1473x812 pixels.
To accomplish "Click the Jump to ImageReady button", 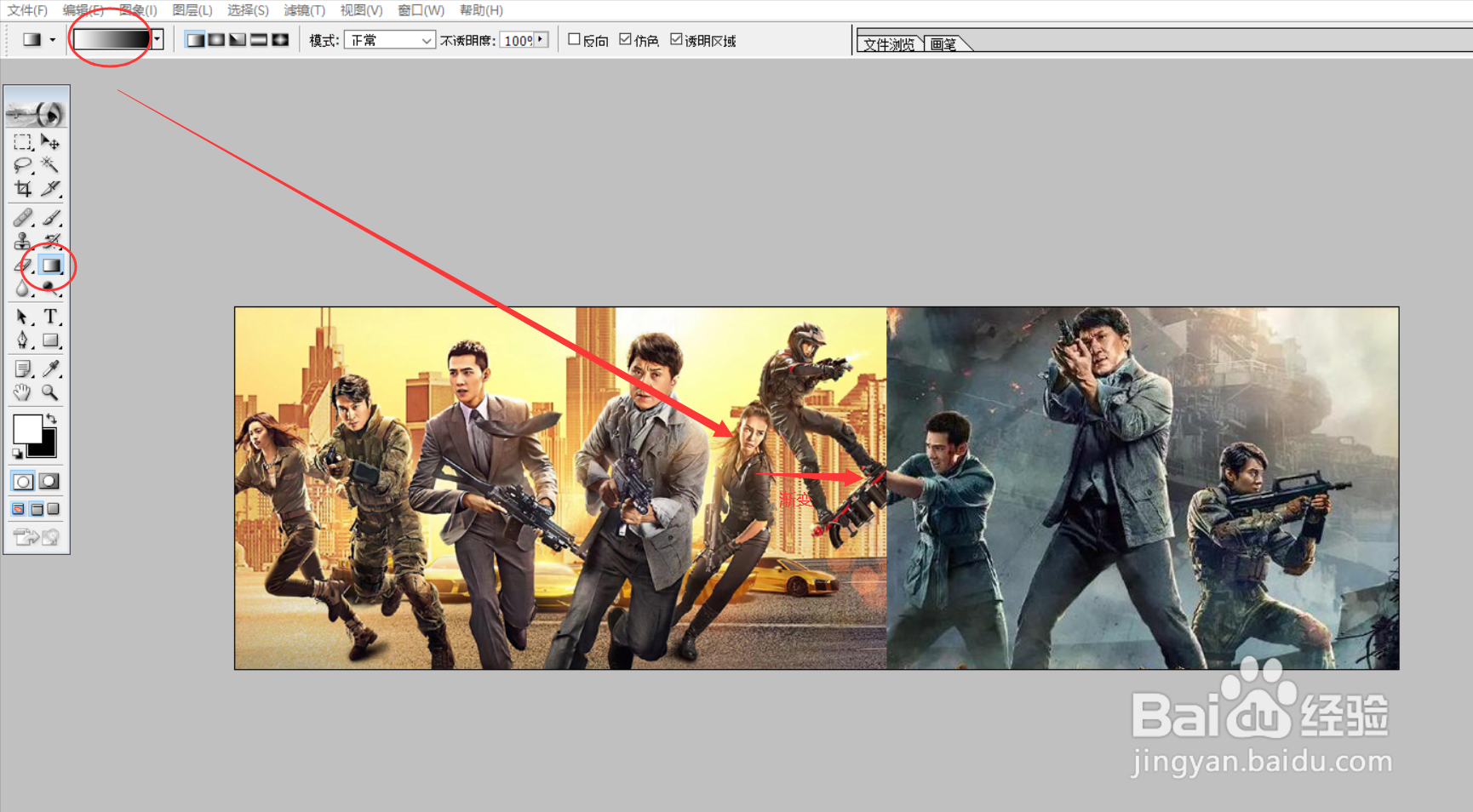I will (x=36, y=536).
